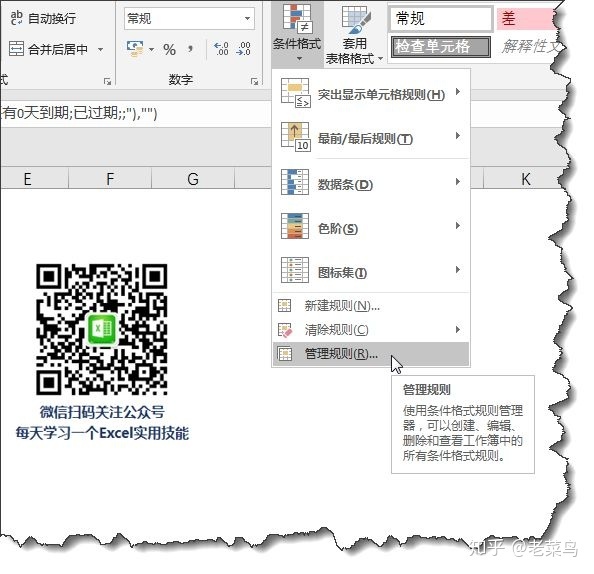Open 突出显示单元格规则(H) submenu
The height and width of the screenshot is (574, 594).
[x=371, y=93]
